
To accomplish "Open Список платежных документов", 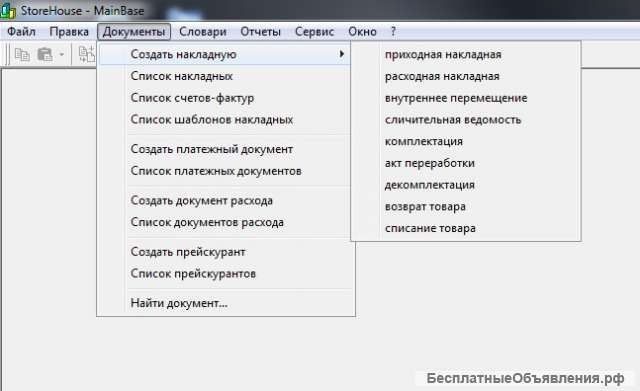I will click(225, 171).
